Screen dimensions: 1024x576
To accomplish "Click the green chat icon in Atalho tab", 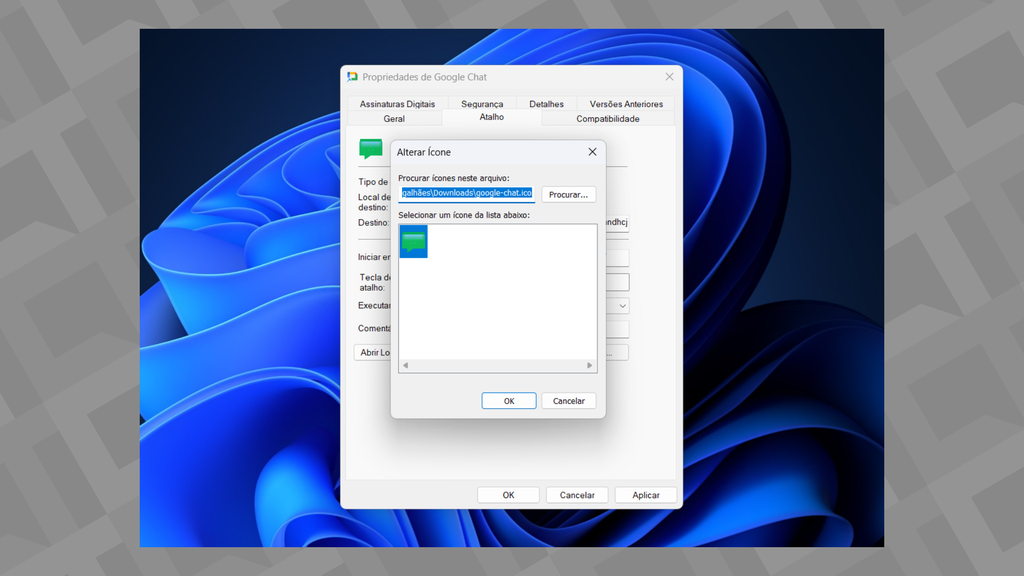I will [371, 149].
